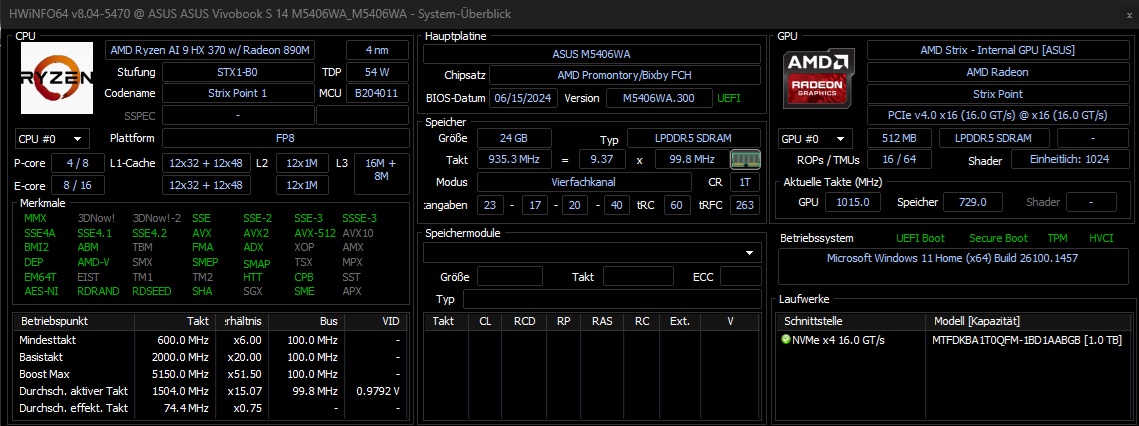Click the GPU Speicher clock value 729.0
The height and width of the screenshot is (426, 1139).
973,202
